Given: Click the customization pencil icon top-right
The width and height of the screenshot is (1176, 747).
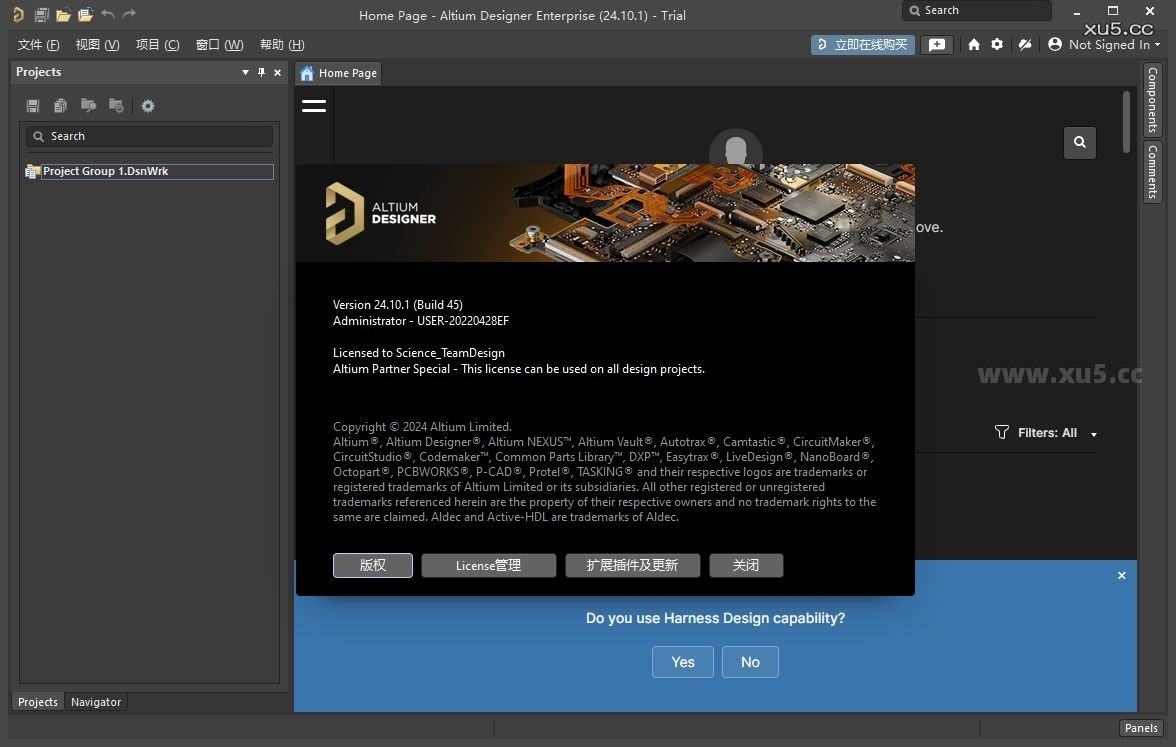Looking at the screenshot, I should tap(1024, 44).
